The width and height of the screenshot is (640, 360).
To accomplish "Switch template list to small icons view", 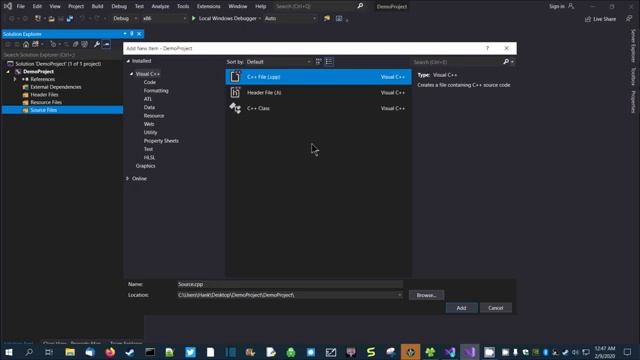I will (x=329, y=62).
